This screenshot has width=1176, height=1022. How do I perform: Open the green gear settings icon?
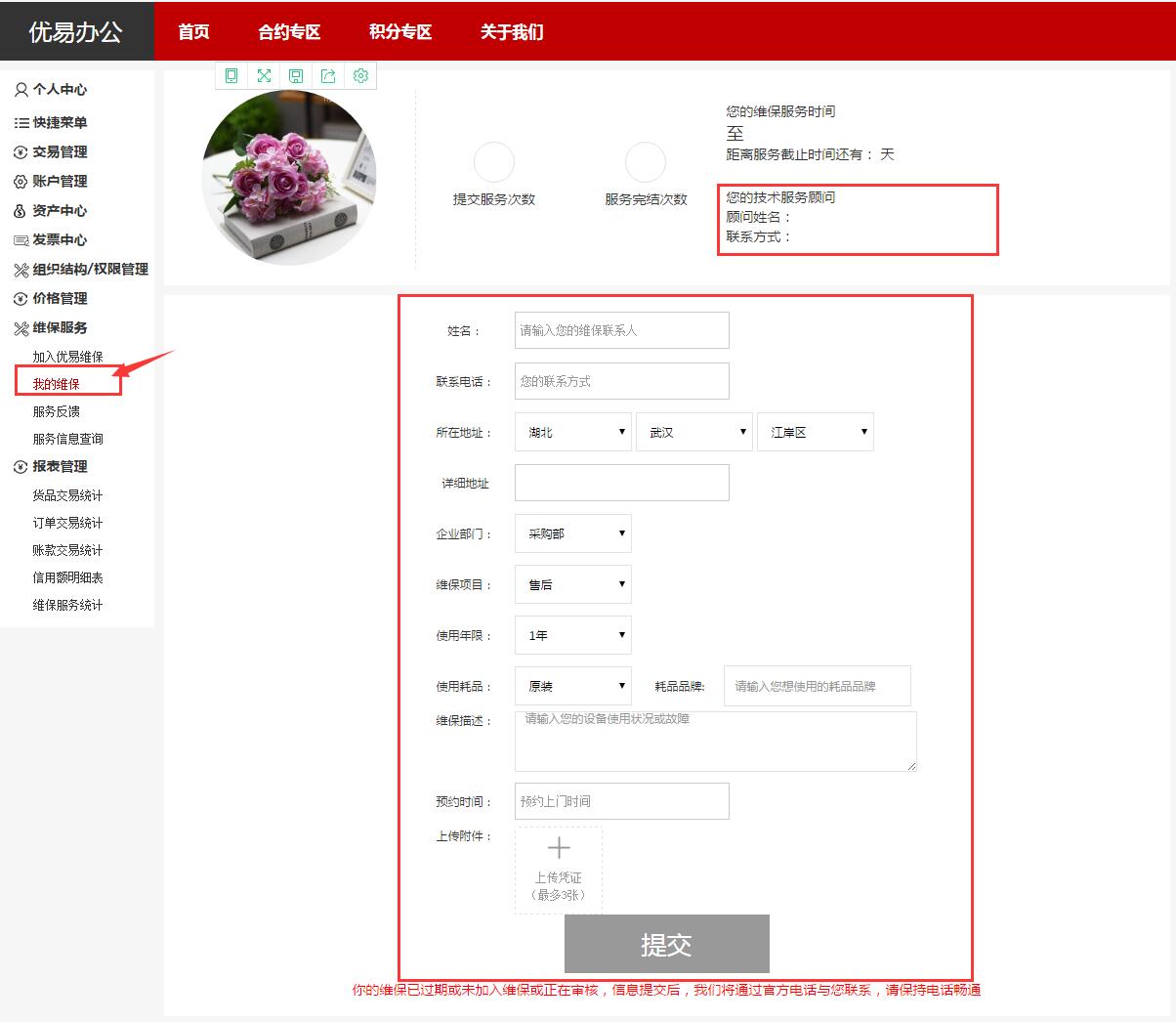(x=360, y=75)
